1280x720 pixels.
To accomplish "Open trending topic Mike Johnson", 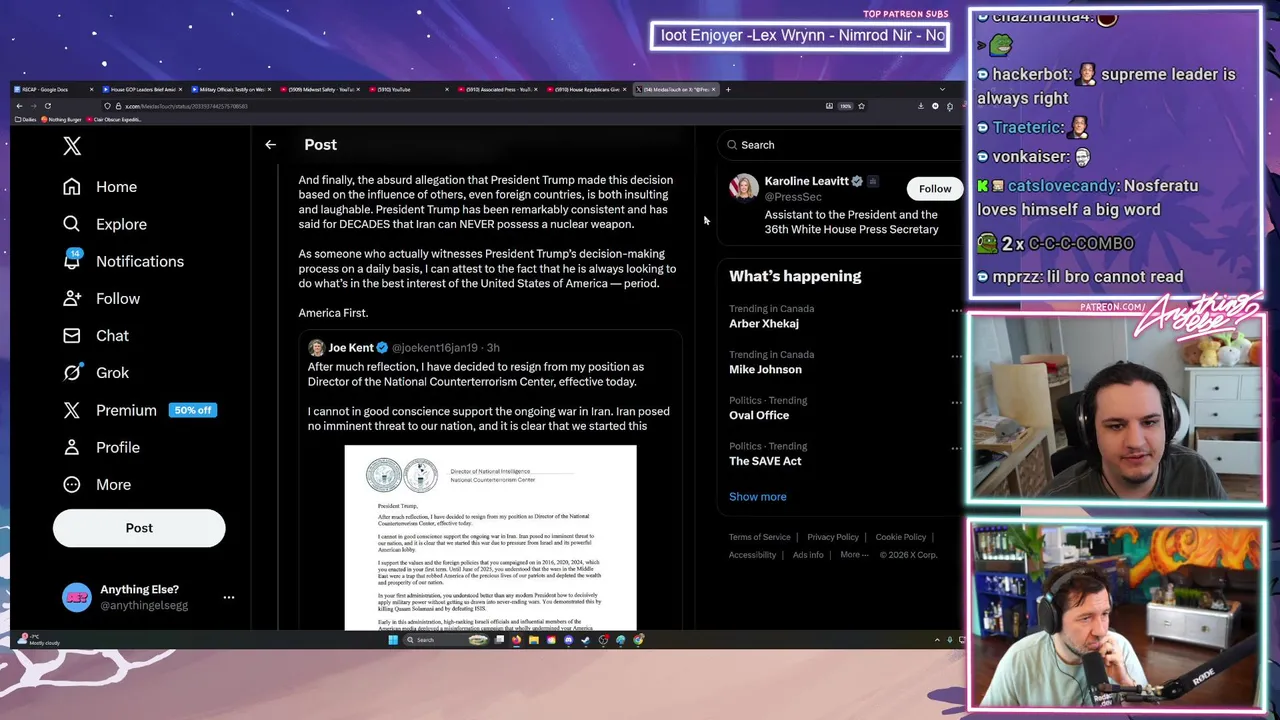I will pyautogui.click(x=765, y=370).
